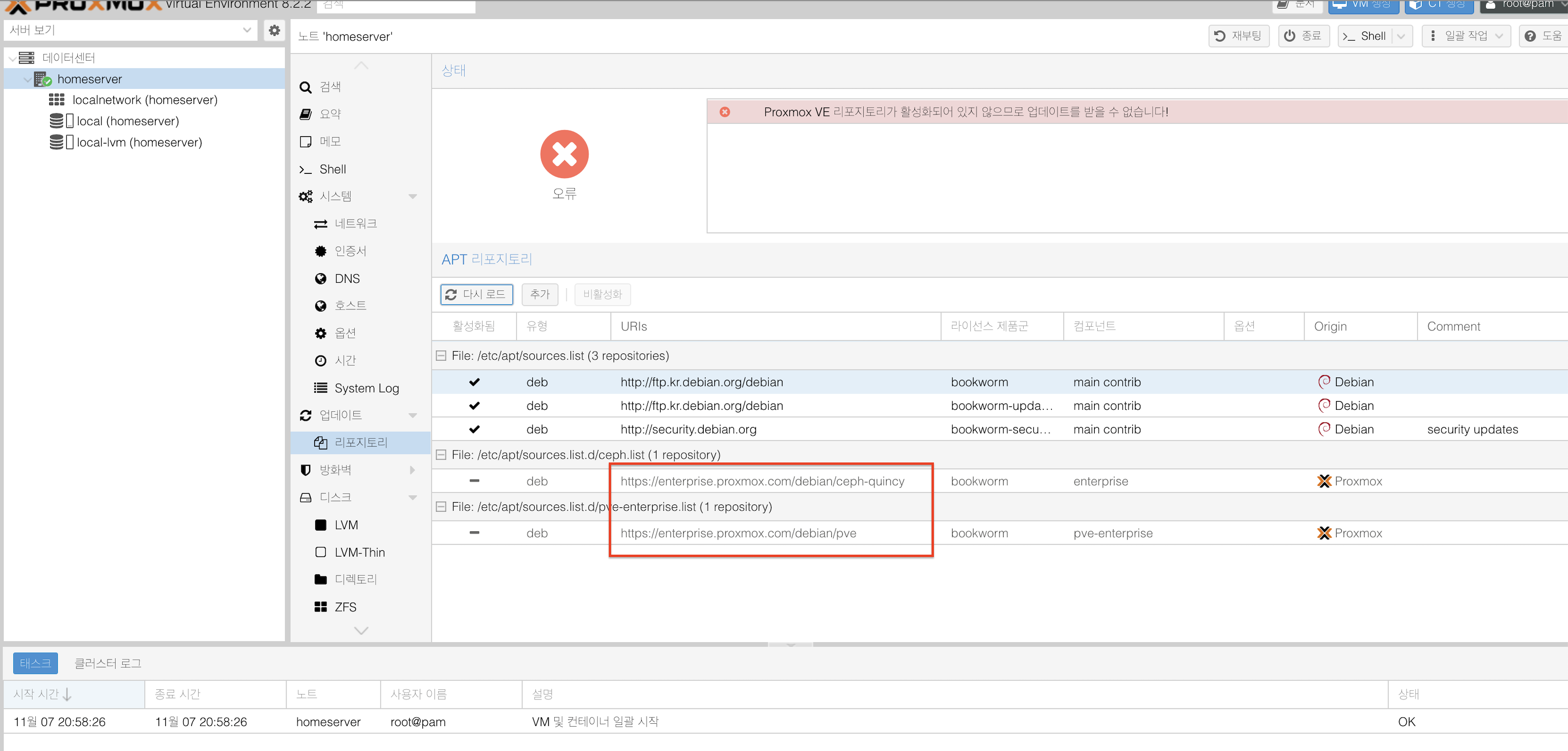Click the 리포지토리 copy icon

coord(320,443)
